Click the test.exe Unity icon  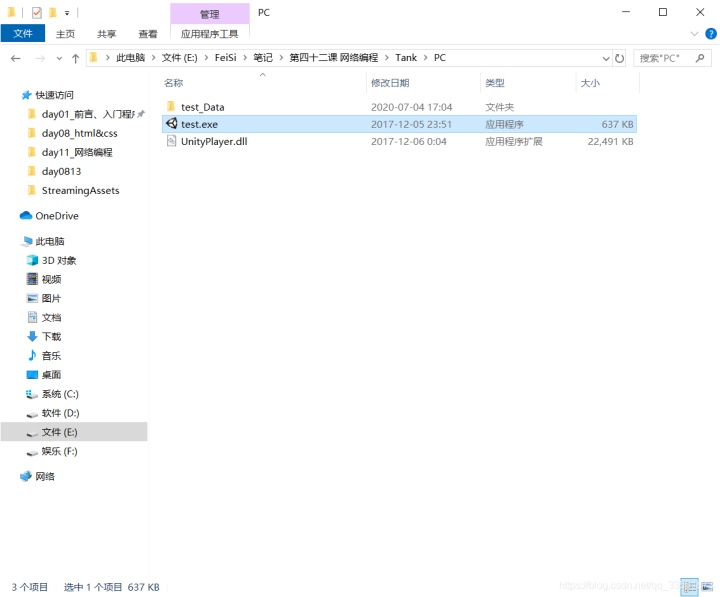[171, 124]
